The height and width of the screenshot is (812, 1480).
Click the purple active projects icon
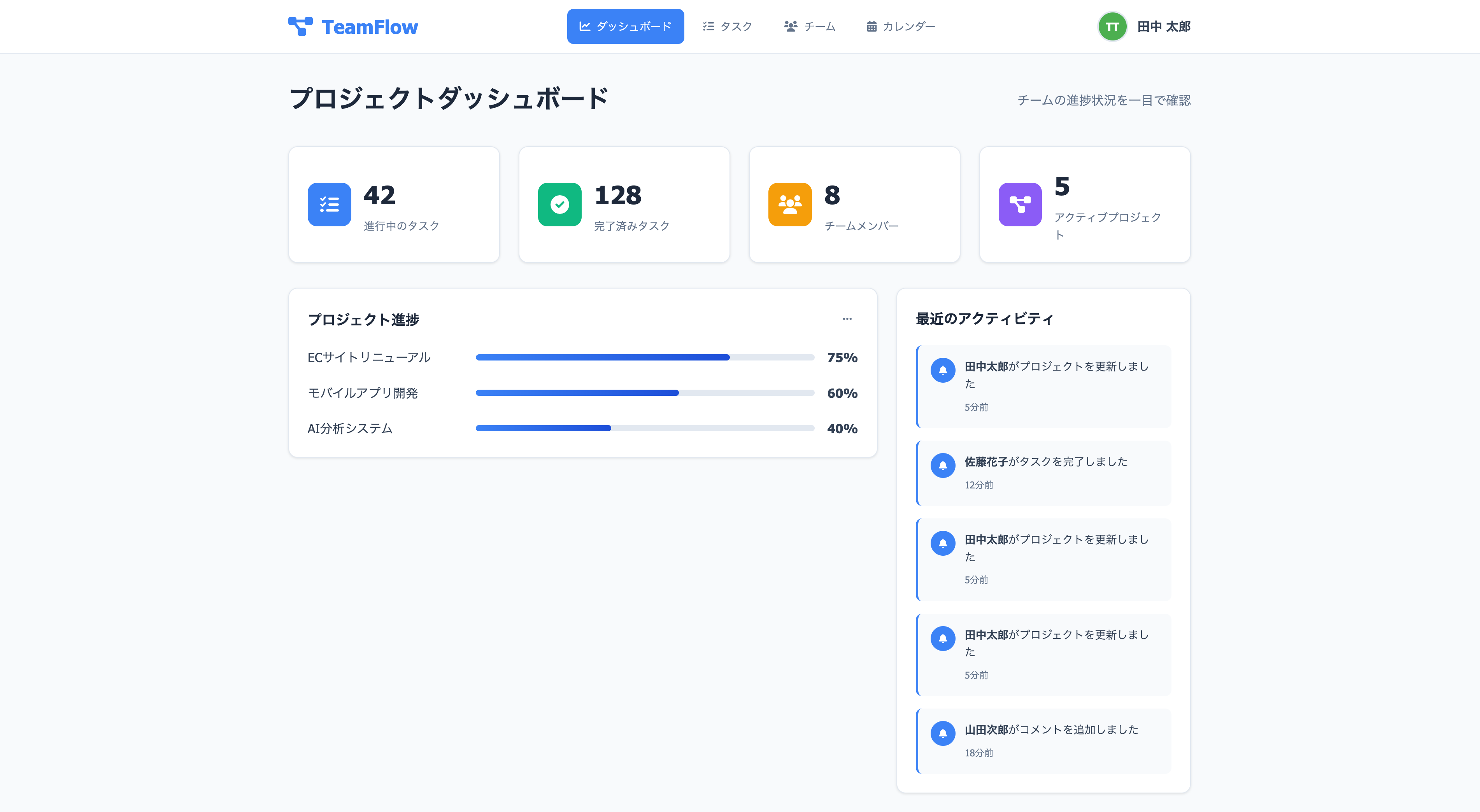point(1020,205)
